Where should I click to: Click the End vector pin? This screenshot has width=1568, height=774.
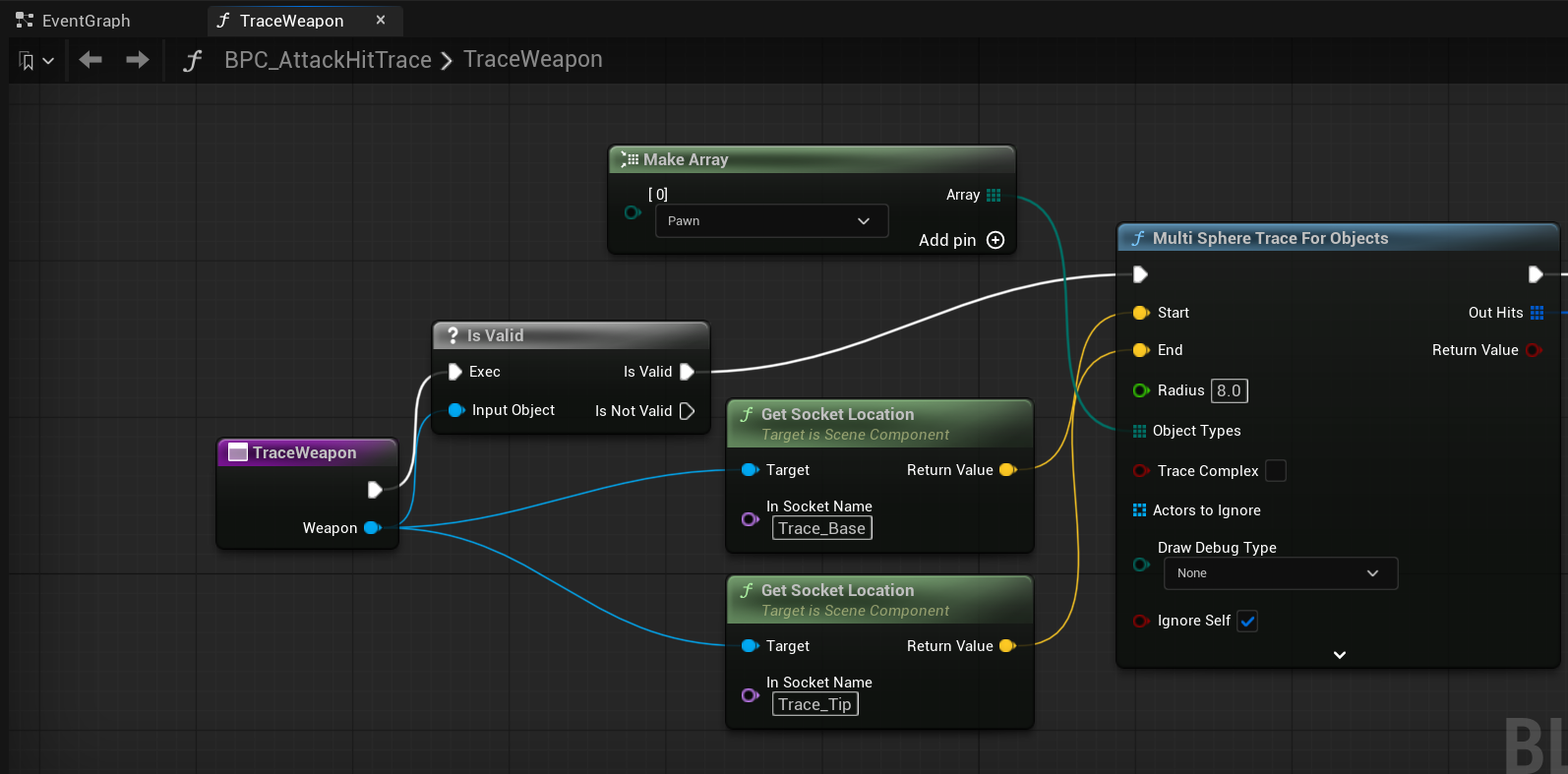[1141, 350]
